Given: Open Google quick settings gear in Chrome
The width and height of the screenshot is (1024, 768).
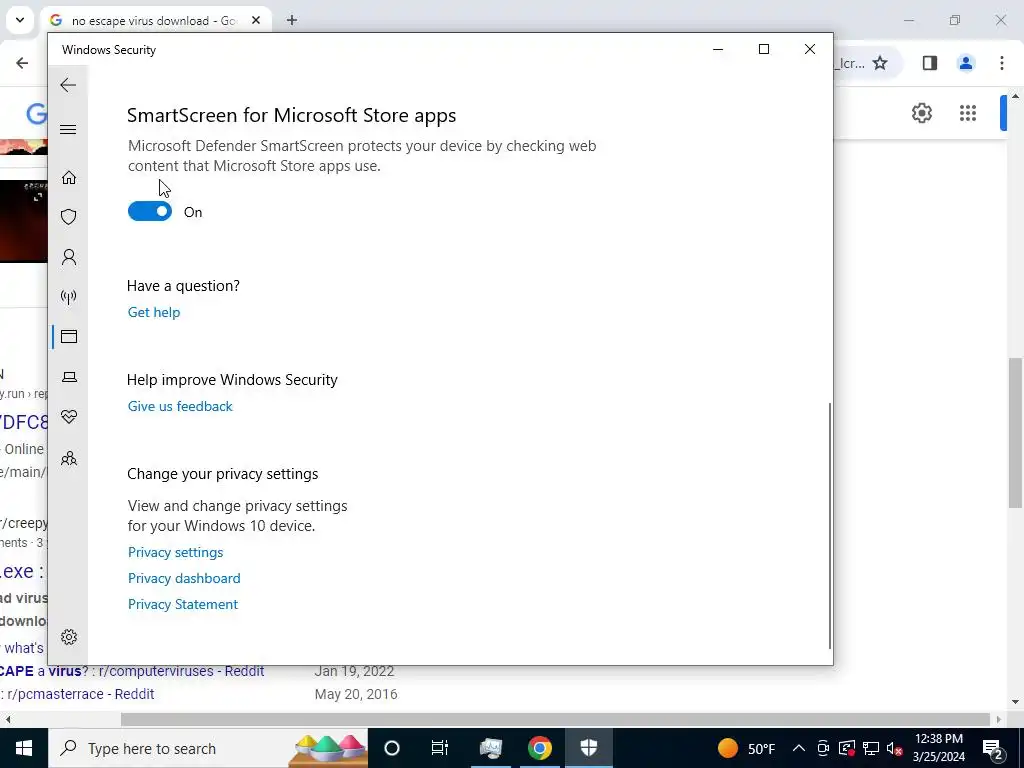Looking at the screenshot, I should click(921, 113).
